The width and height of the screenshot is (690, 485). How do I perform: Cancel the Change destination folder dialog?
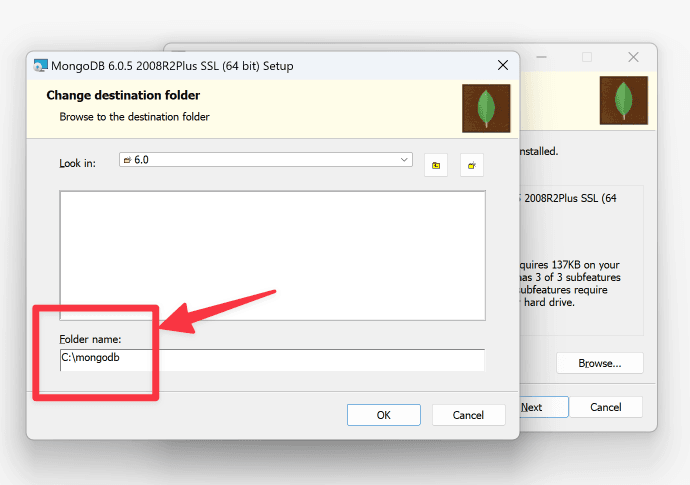coord(468,415)
